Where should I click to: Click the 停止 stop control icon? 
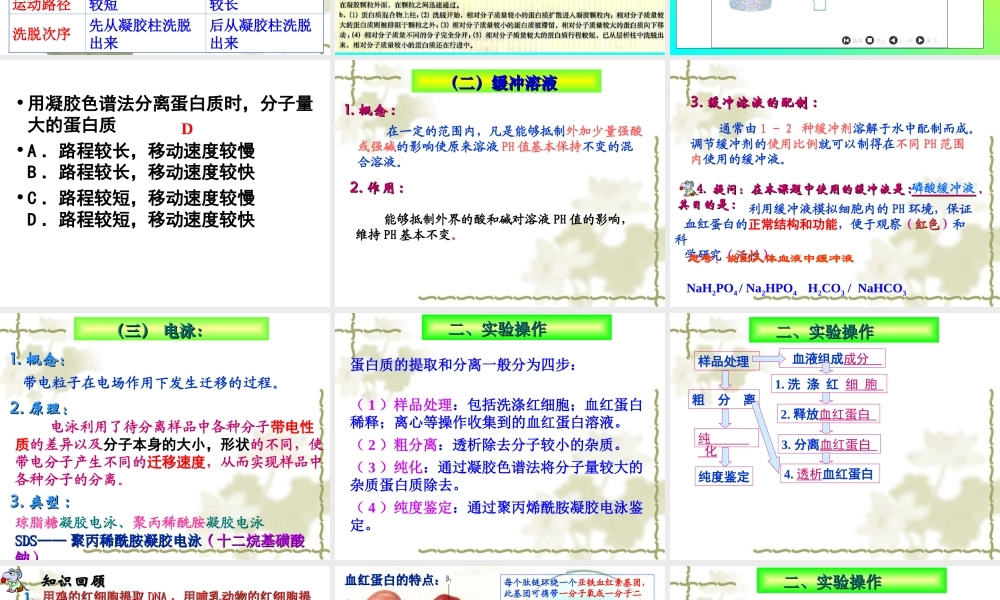869,41
